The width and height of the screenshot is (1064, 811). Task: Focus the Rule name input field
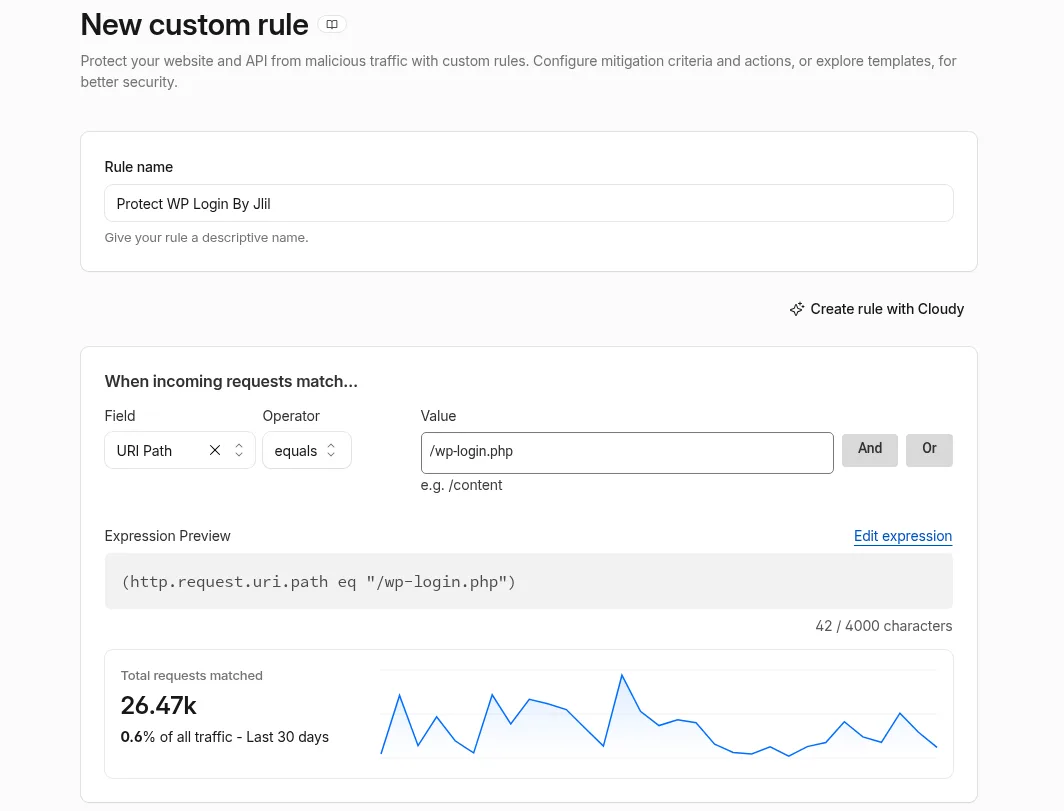click(529, 203)
